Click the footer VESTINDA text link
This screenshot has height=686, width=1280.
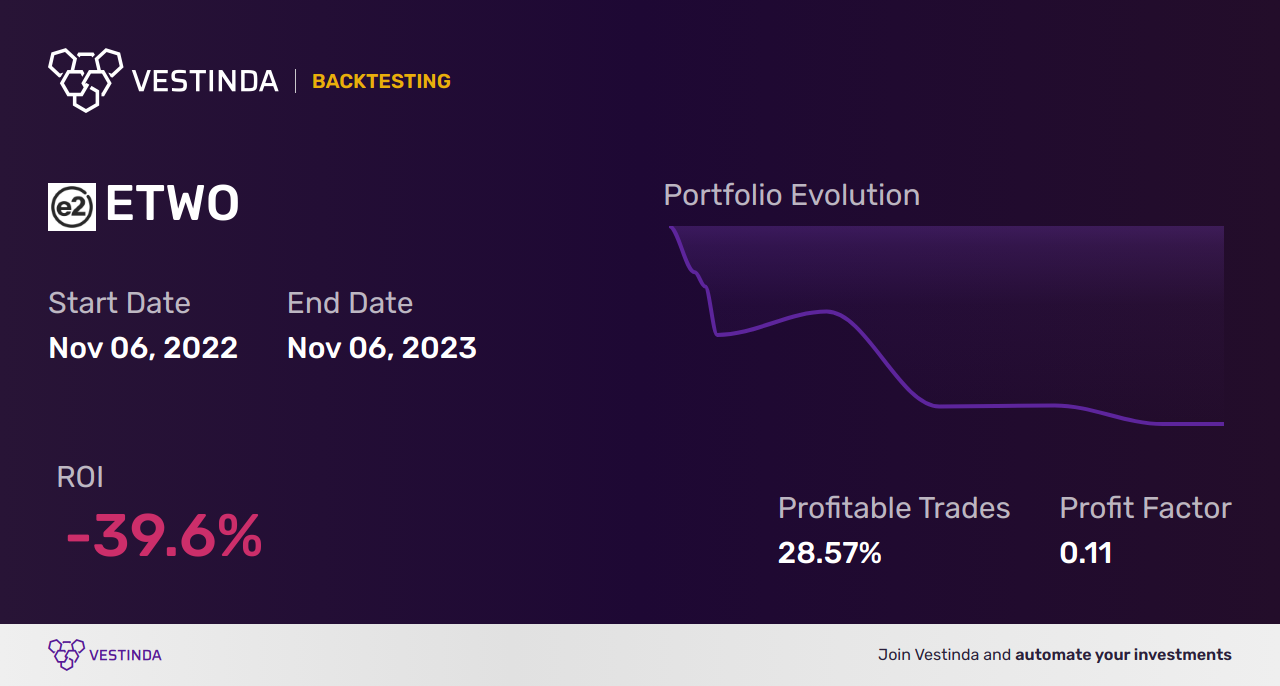click(125, 655)
